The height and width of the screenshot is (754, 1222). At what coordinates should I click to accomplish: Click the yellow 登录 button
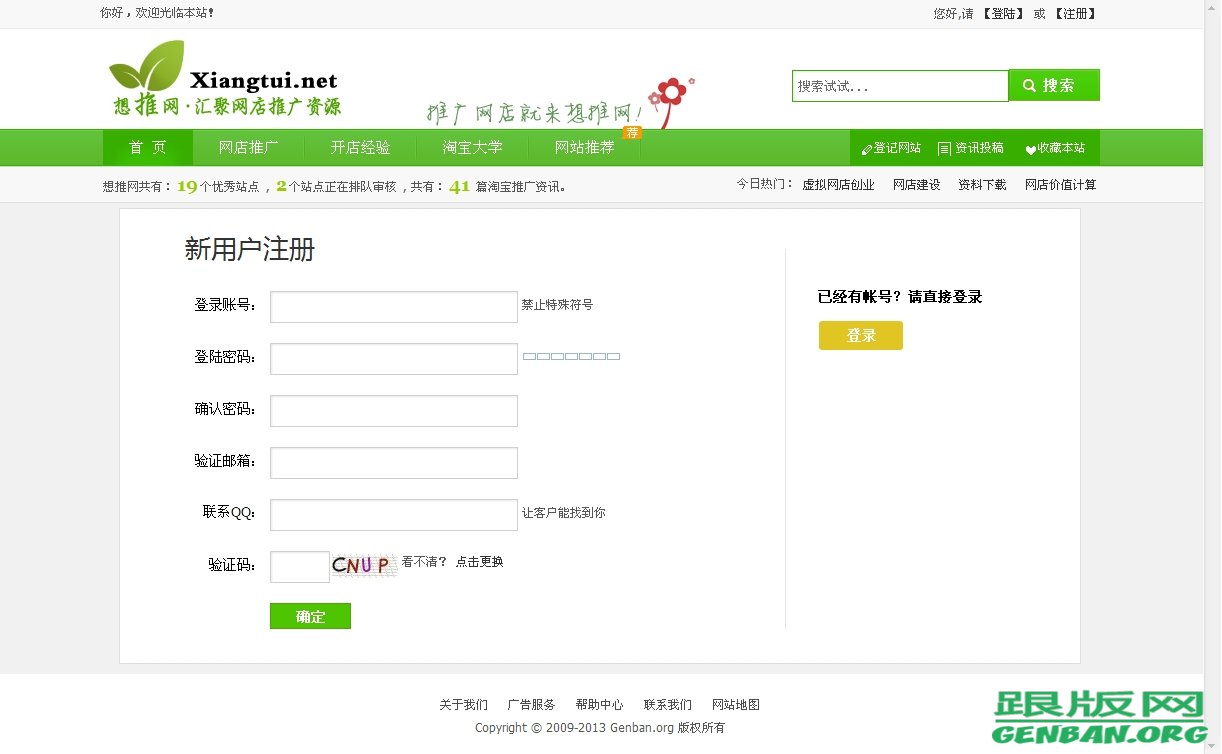click(860, 336)
